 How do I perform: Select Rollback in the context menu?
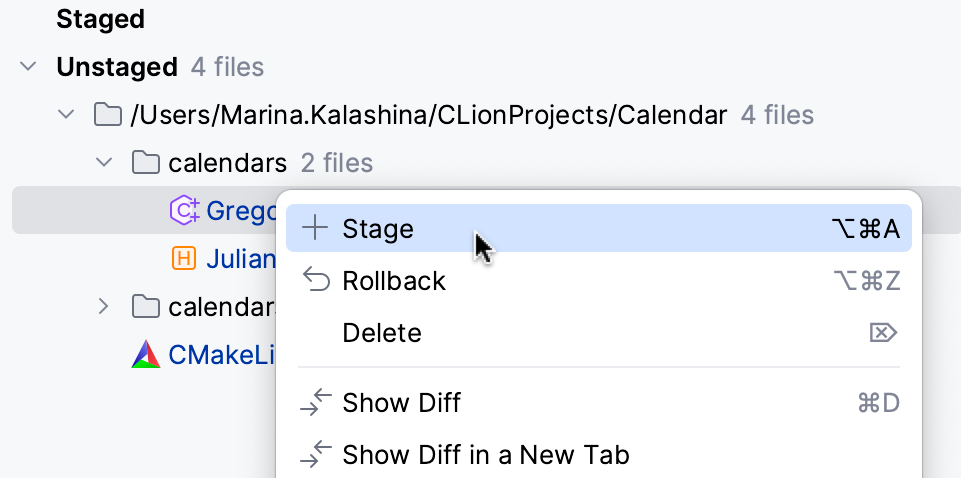pyautogui.click(x=394, y=281)
